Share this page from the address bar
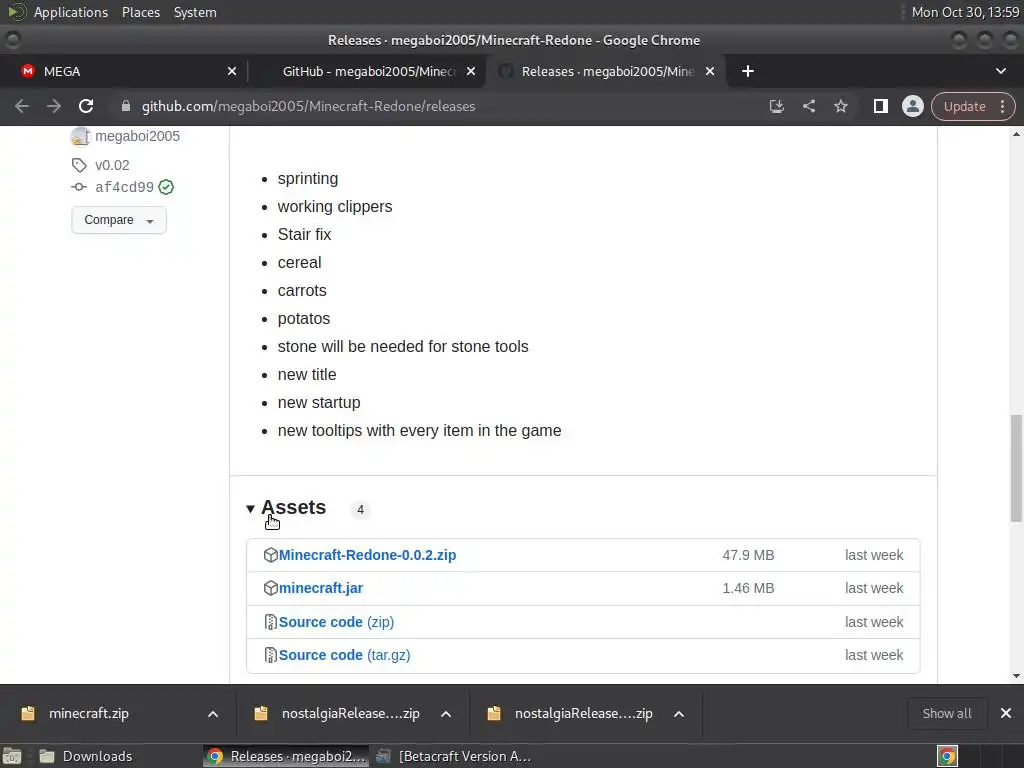Screen dimensions: 1024x768 click(x=808, y=106)
